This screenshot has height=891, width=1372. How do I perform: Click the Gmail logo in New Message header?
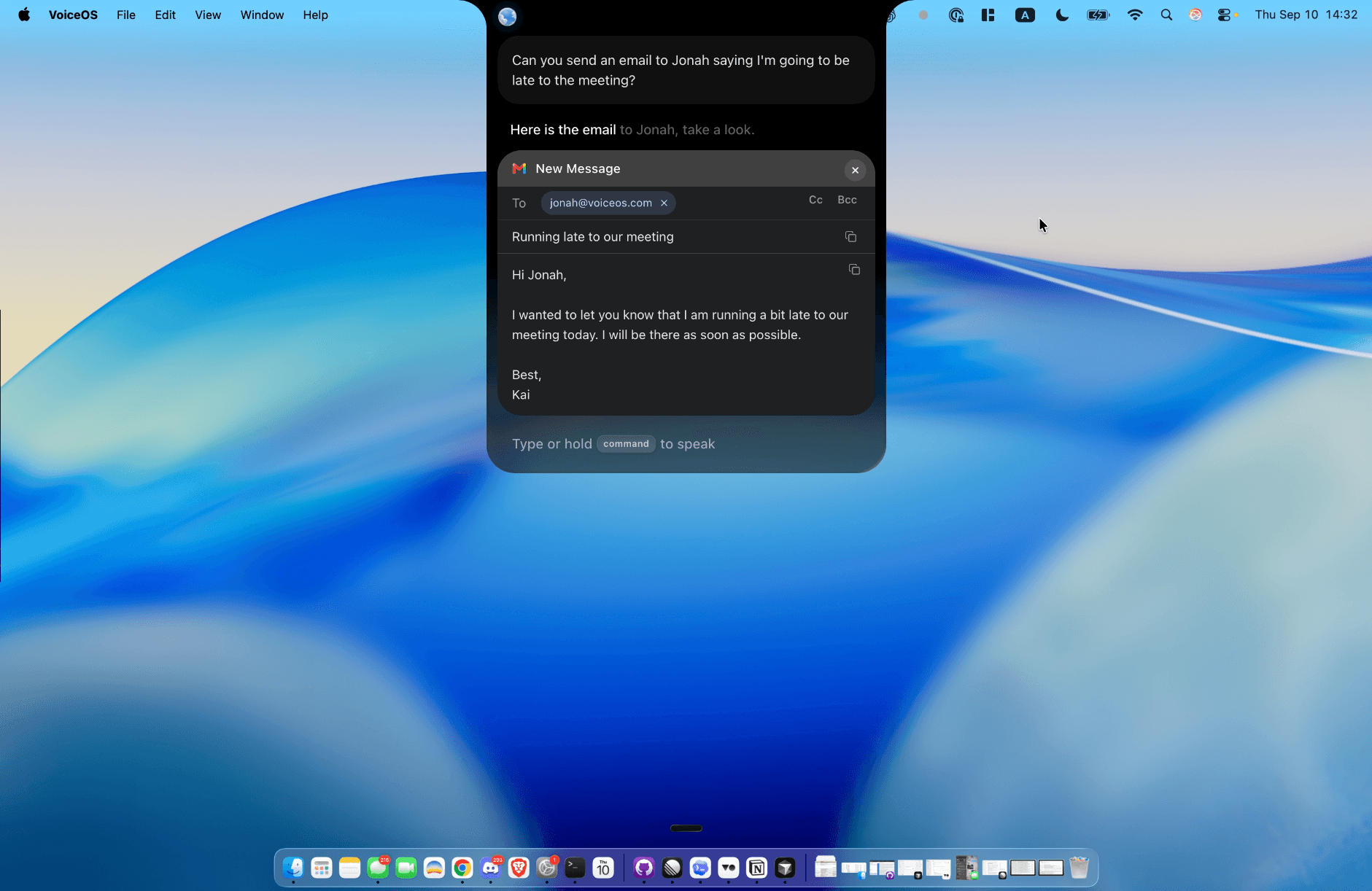pos(519,168)
